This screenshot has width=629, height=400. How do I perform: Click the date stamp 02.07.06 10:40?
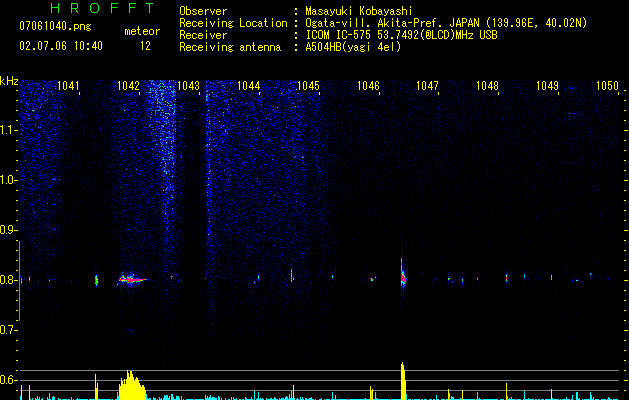point(61,46)
